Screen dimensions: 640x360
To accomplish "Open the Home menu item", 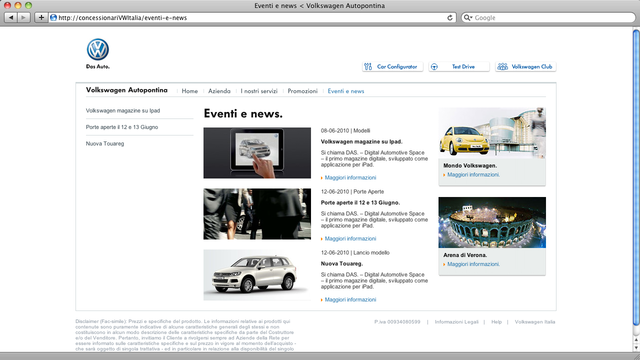I will (x=190, y=91).
